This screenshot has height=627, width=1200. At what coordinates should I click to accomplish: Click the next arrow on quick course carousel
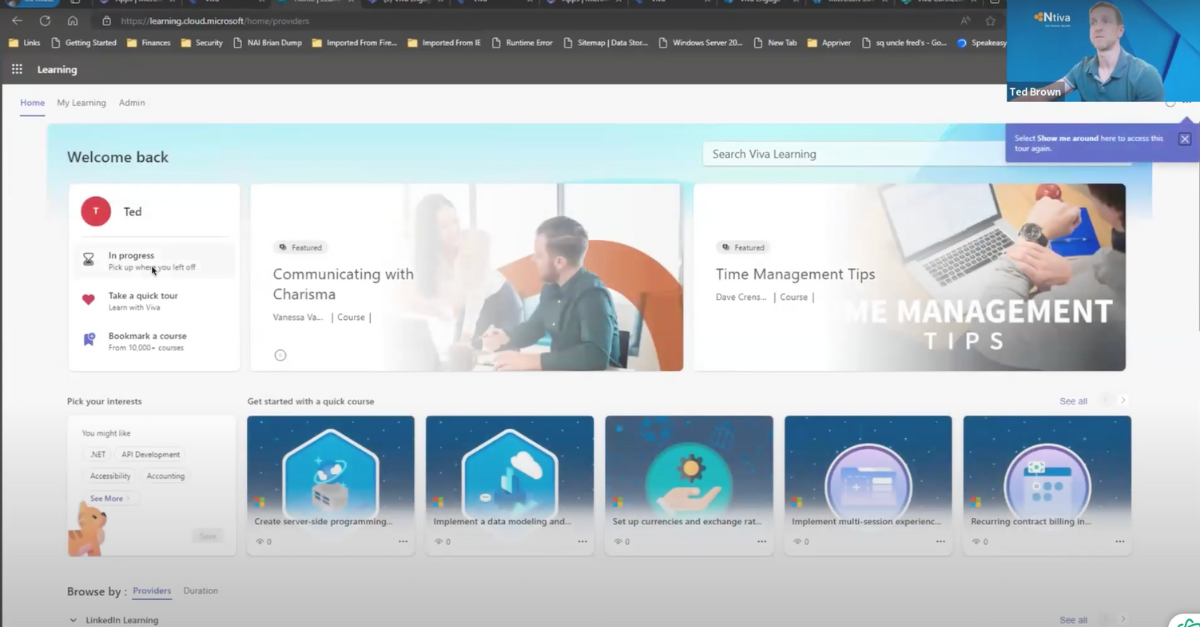(1122, 399)
